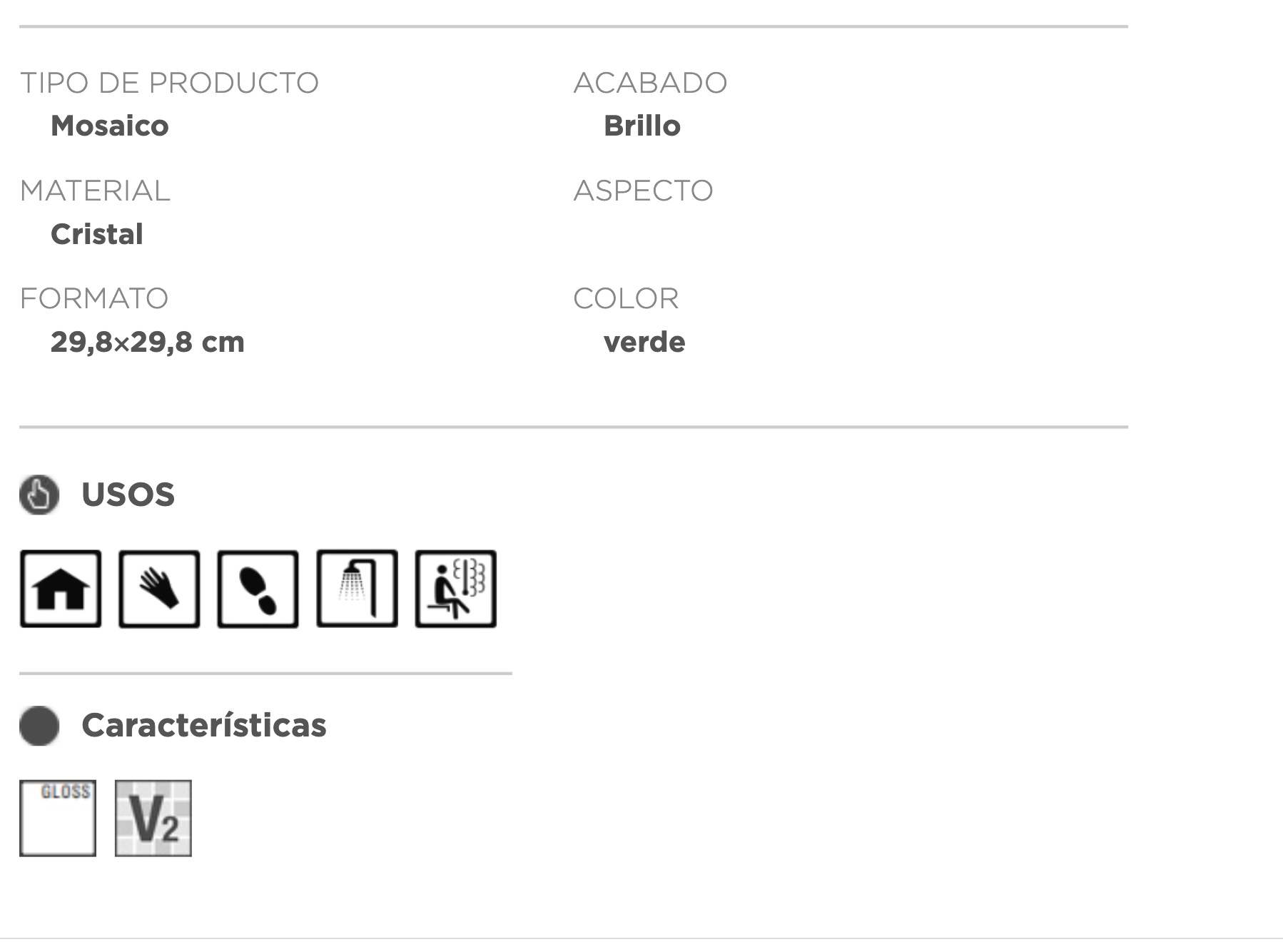The height and width of the screenshot is (952, 1283).
Task: Select the Brillo finish value
Action: pos(642,126)
